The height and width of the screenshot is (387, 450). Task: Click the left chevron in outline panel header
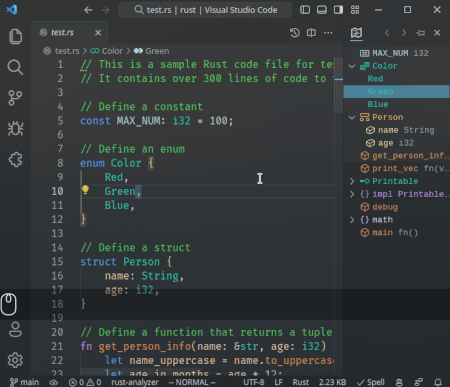point(387,33)
